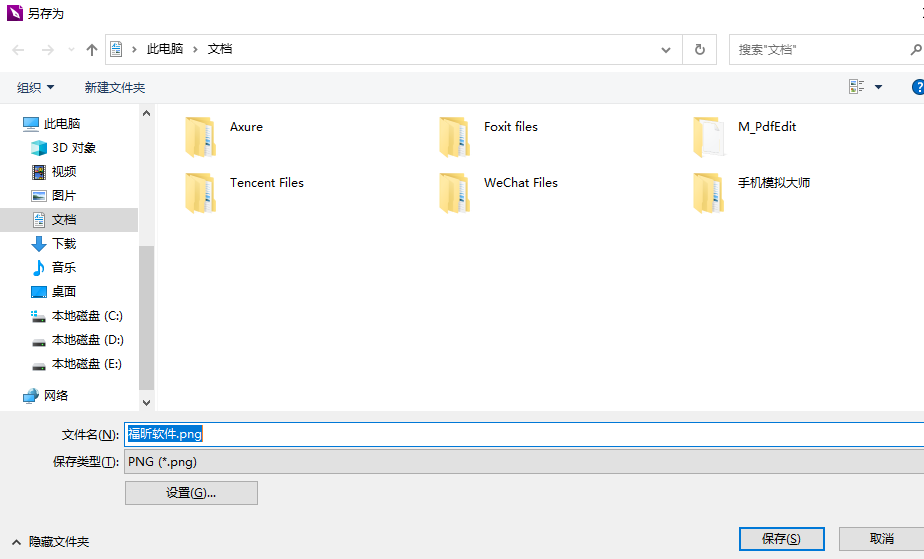Viewport: 924px width, 559px height.
Task: Select 3D 对象 in navigation pane
Action: 73,148
